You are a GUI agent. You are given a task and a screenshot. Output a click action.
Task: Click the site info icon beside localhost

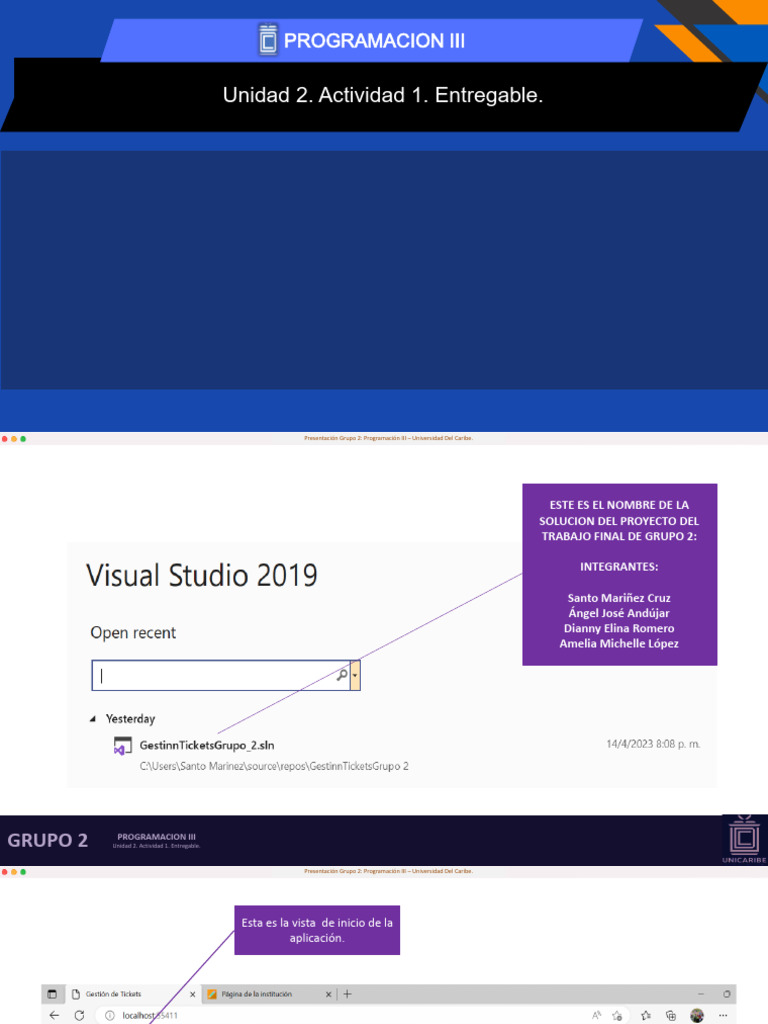pos(110,1015)
